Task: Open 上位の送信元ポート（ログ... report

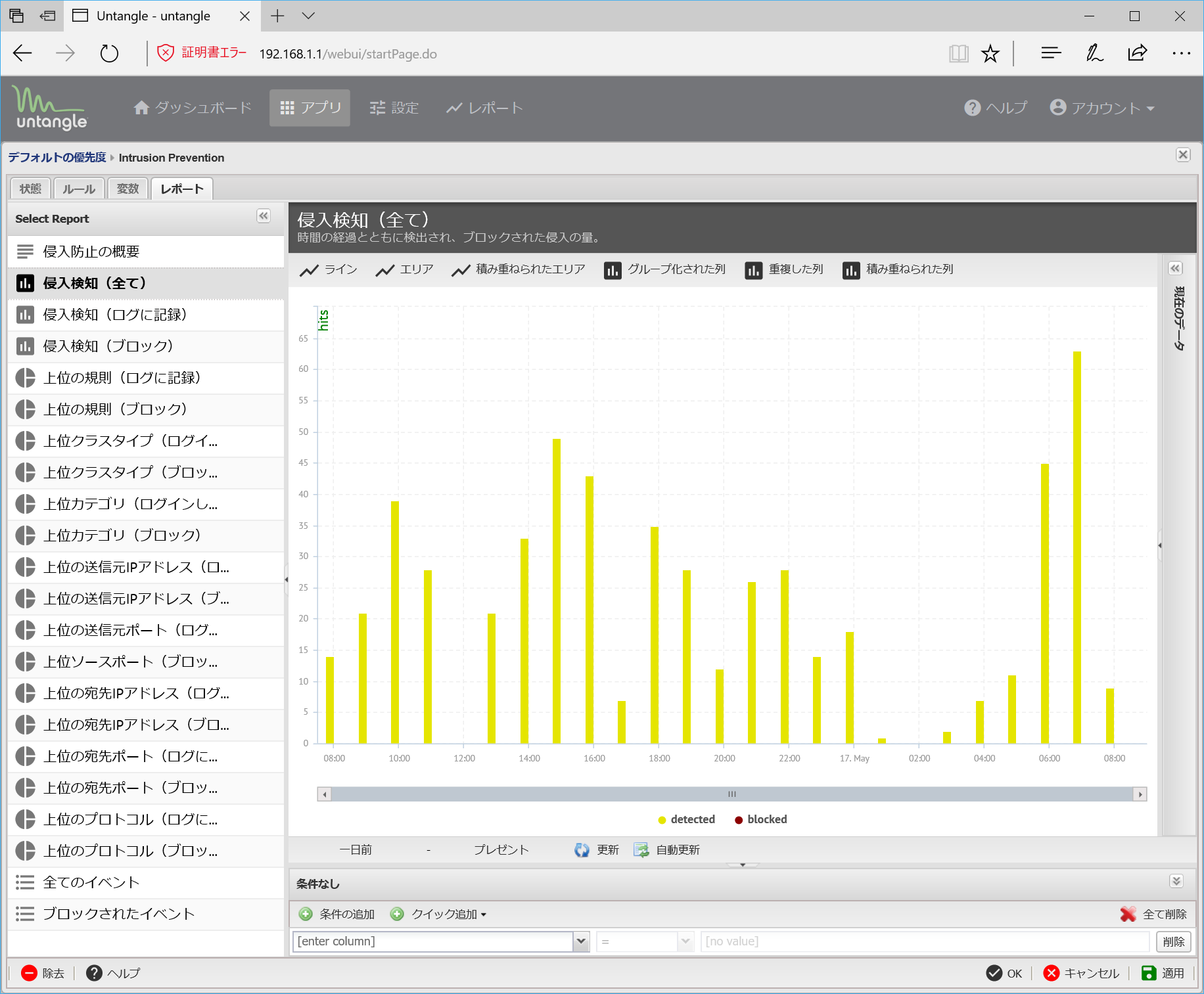Action: coord(146,630)
